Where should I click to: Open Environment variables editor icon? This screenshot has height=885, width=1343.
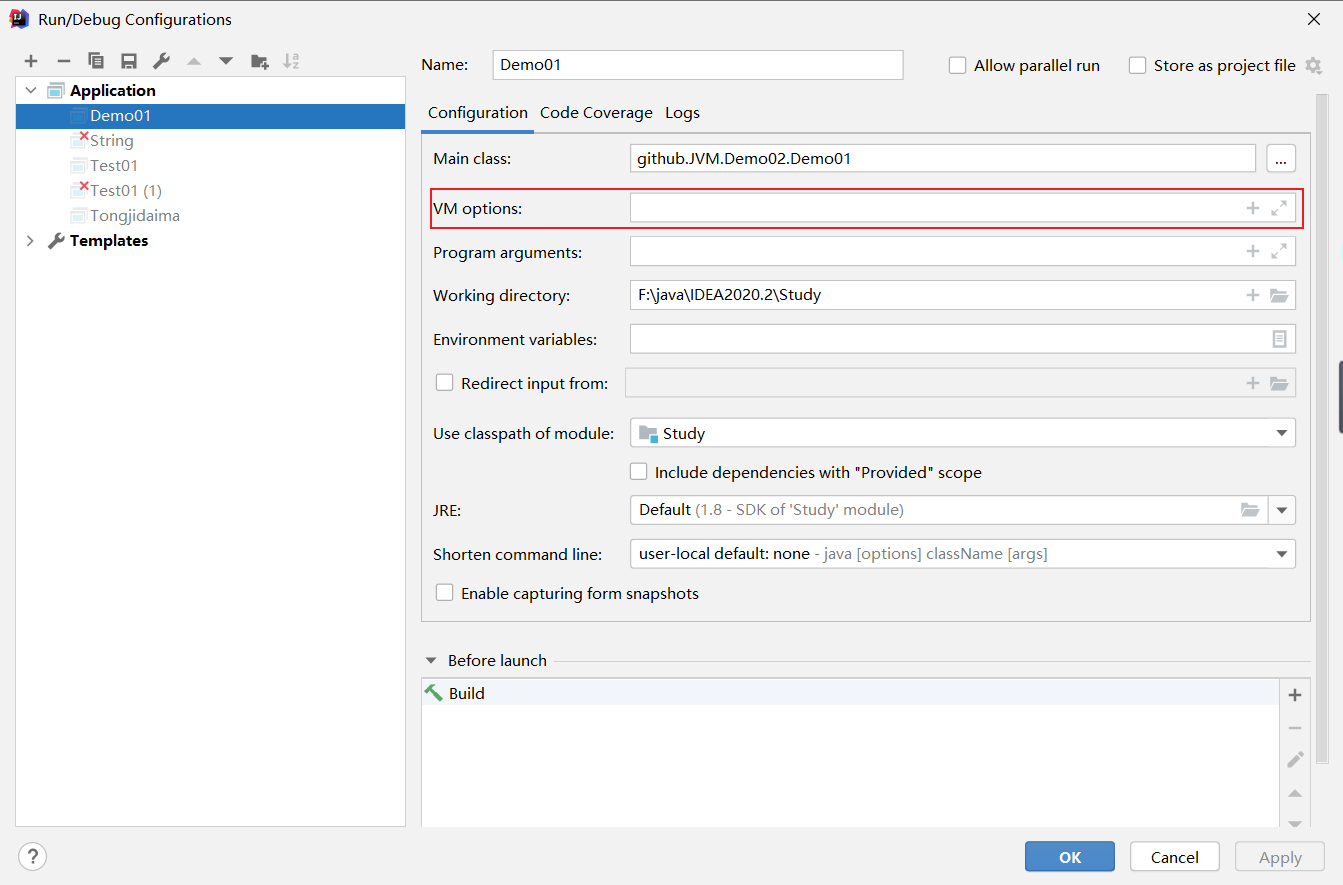pyautogui.click(x=1279, y=339)
